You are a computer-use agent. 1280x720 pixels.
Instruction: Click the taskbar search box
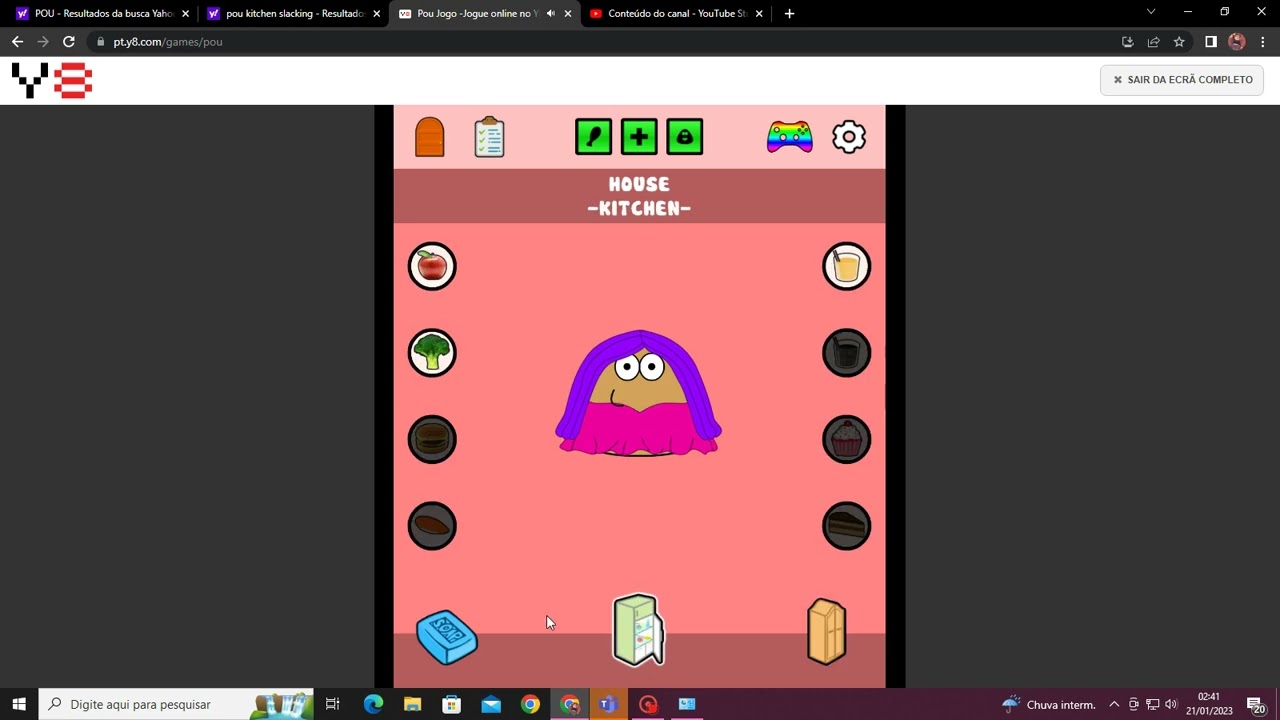point(176,704)
